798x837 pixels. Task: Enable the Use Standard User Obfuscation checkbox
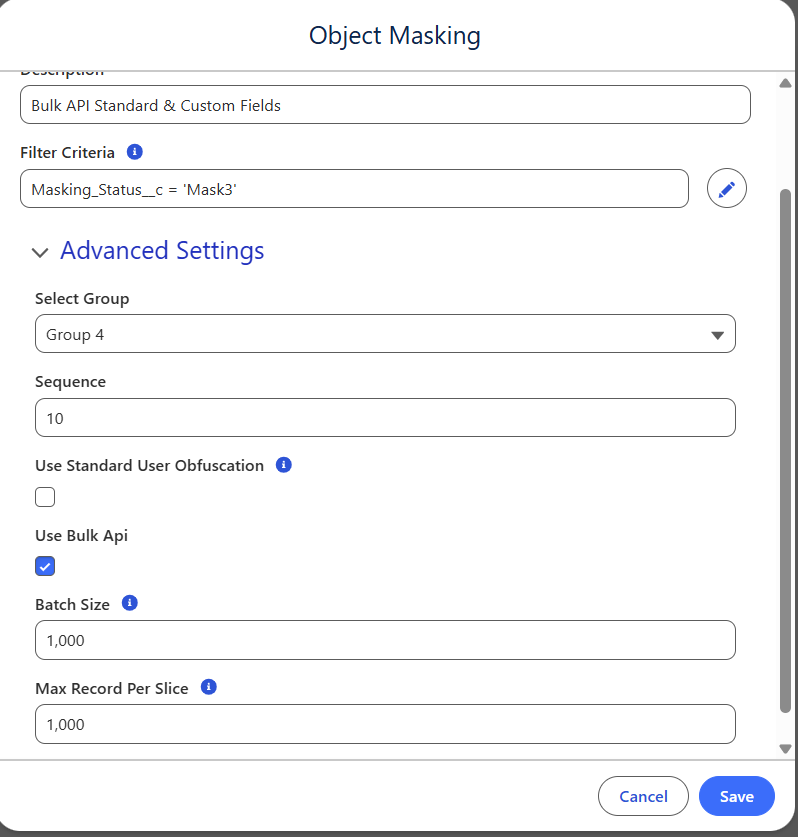(45, 497)
